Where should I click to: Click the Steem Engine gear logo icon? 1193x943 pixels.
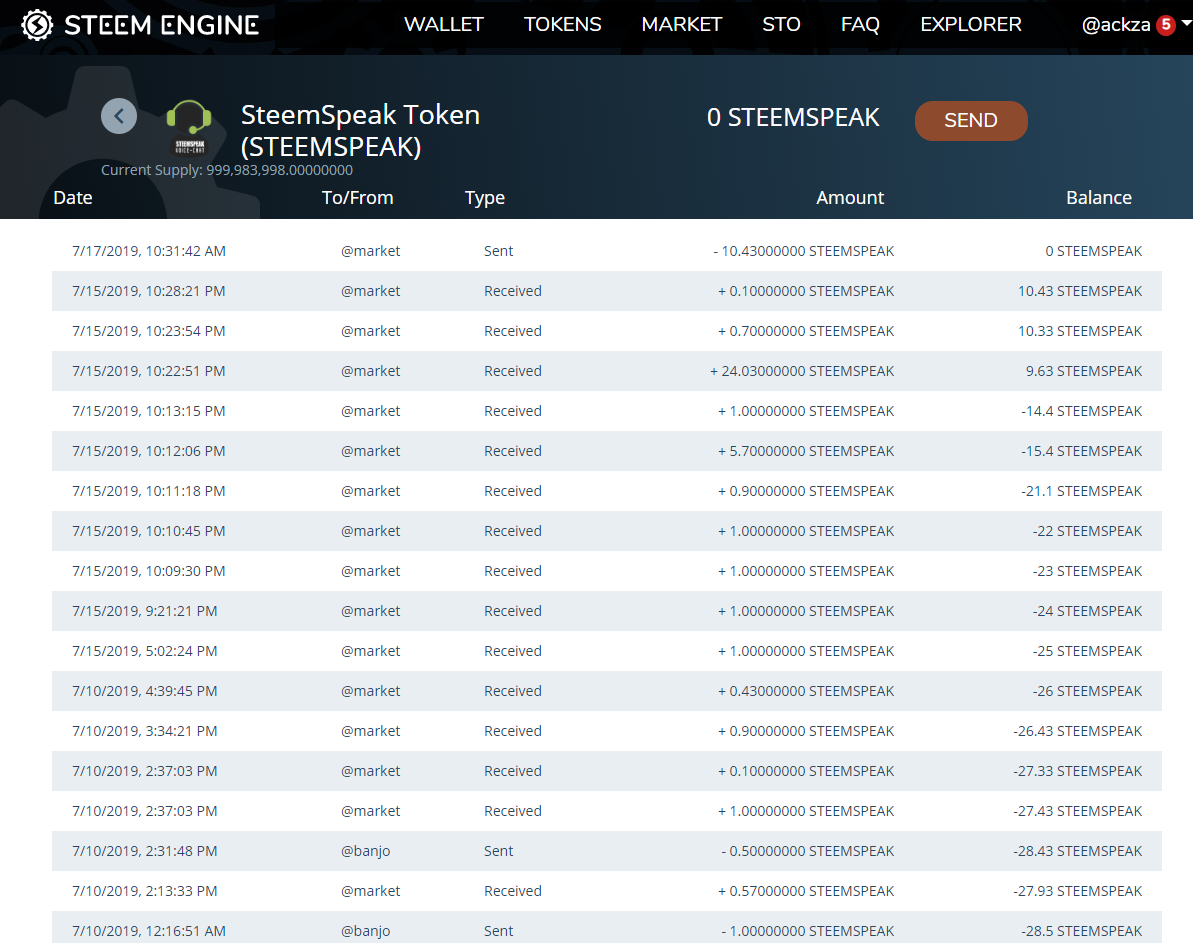pos(37,25)
